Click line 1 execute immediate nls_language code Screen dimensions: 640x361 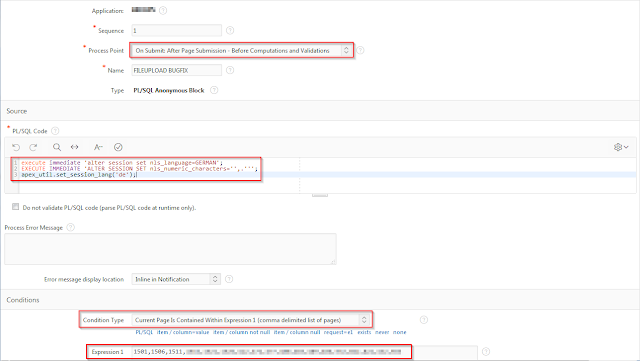coord(122,163)
